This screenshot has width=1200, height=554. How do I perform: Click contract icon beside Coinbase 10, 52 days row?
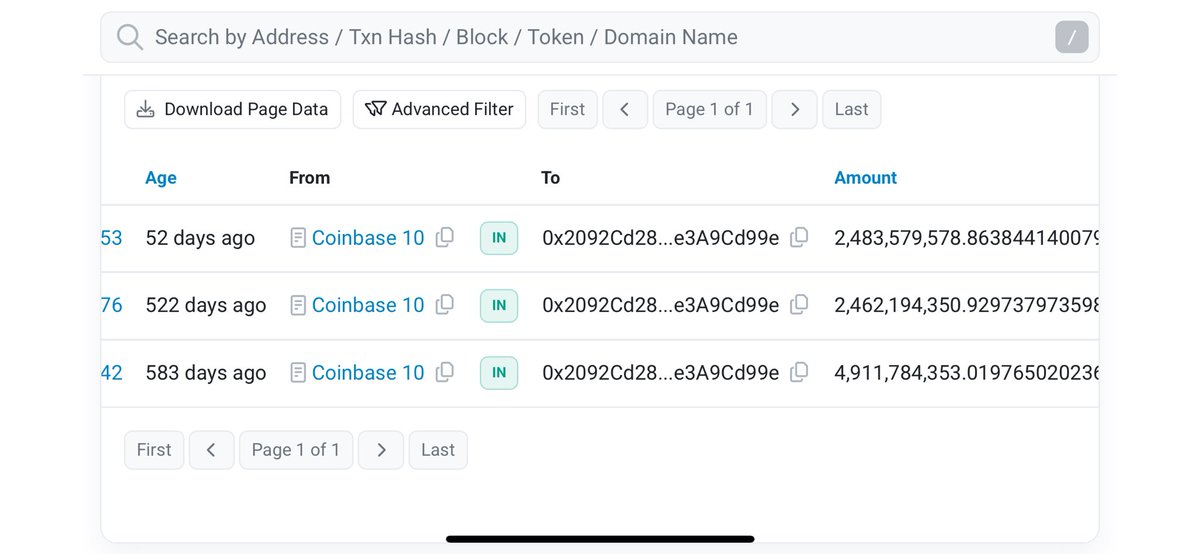click(x=298, y=238)
